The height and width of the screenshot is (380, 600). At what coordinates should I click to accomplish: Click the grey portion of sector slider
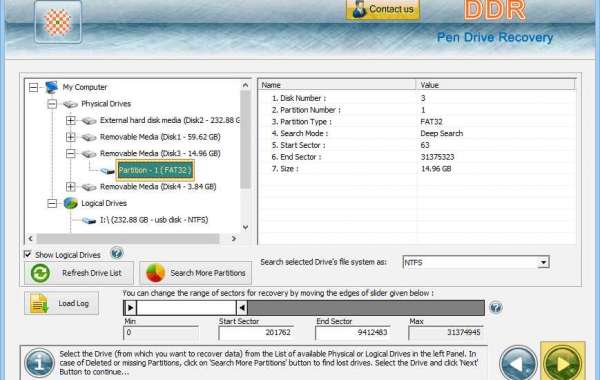[365, 308]
